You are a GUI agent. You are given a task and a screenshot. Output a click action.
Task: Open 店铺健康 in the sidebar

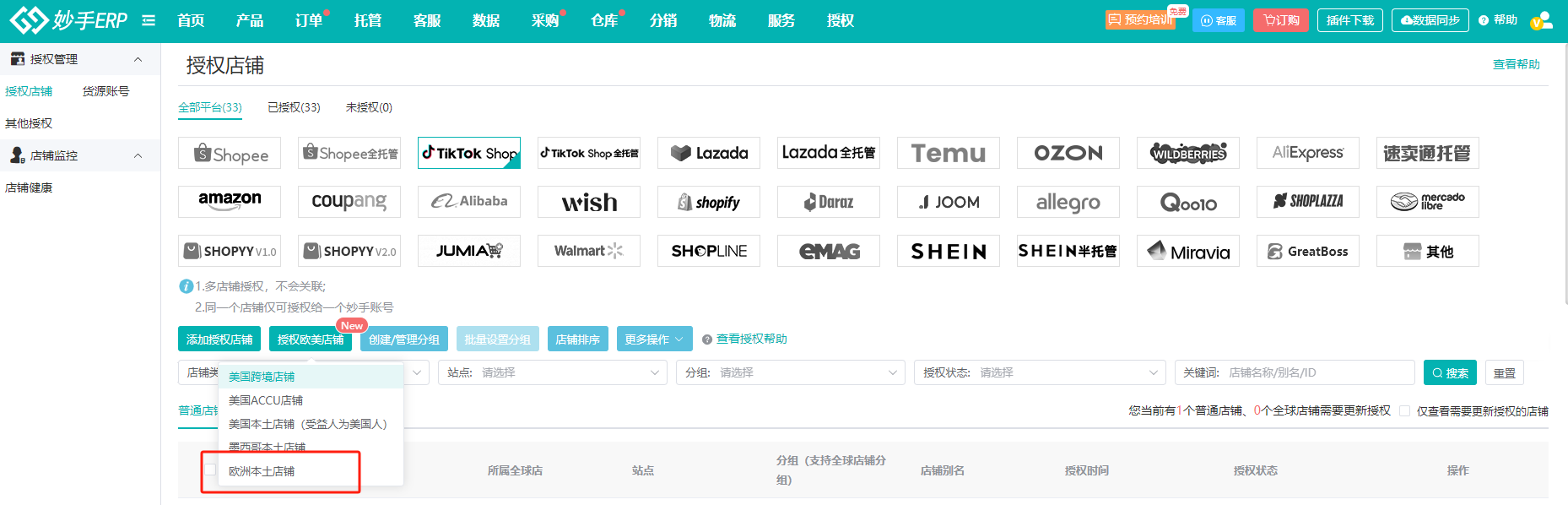[x=29, y=187]
